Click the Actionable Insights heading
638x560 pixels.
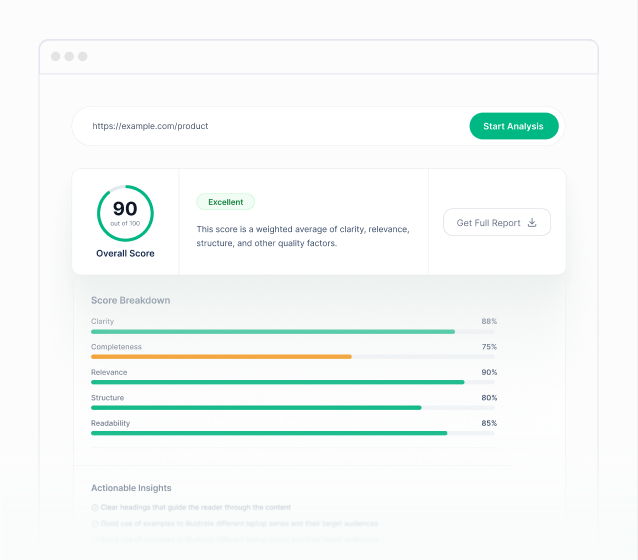[131, 488]
